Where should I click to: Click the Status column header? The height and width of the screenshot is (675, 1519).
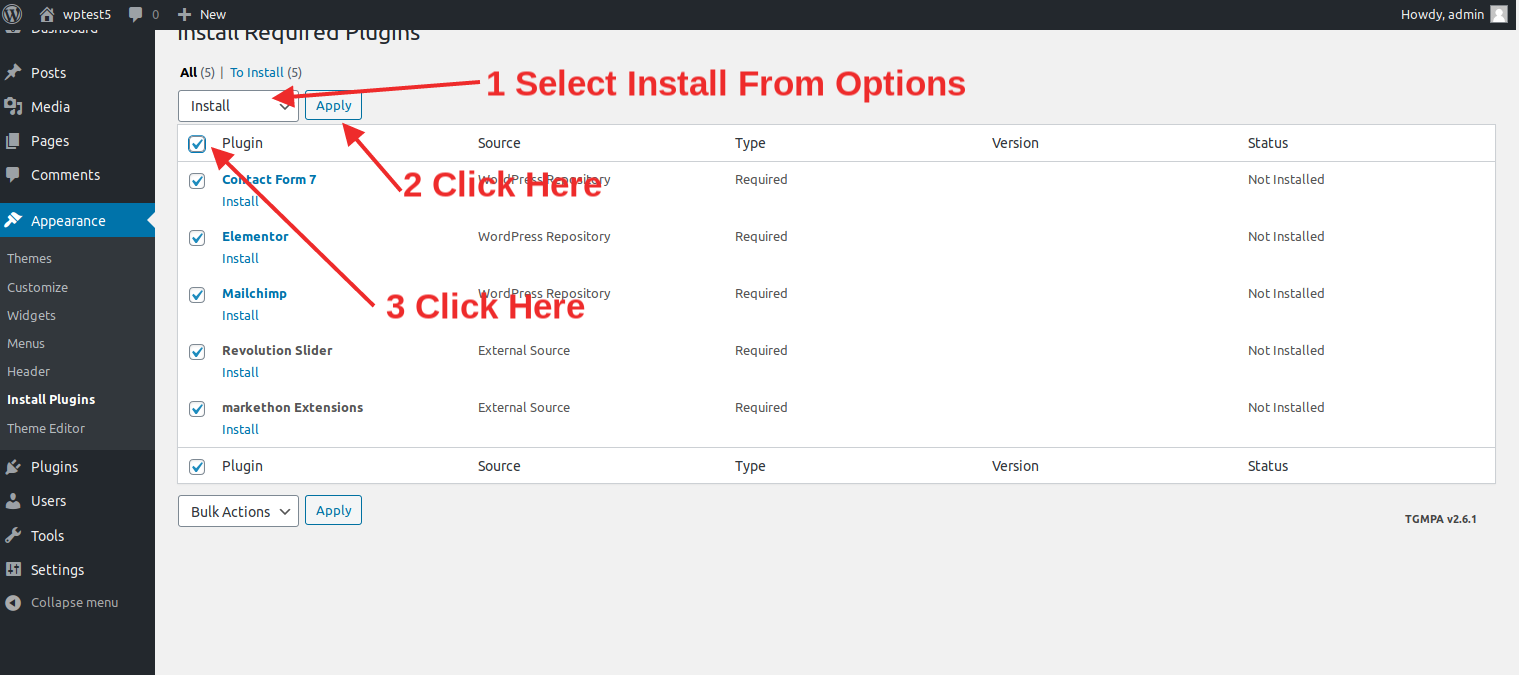pyautogui.click(x=1268, y=143)
